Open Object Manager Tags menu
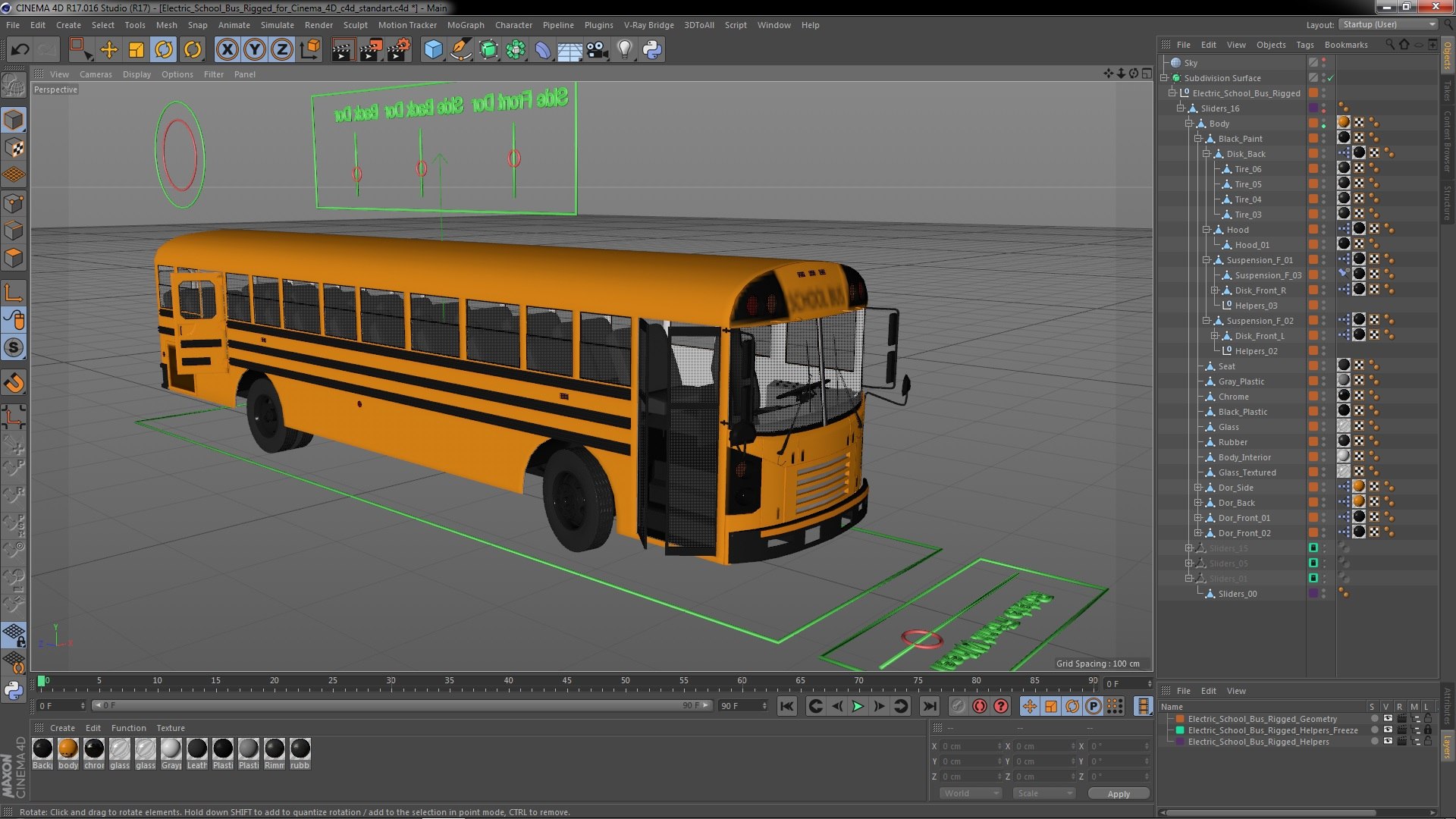The height and width of the screenshot is (819, 1456). pos(1304,45)
